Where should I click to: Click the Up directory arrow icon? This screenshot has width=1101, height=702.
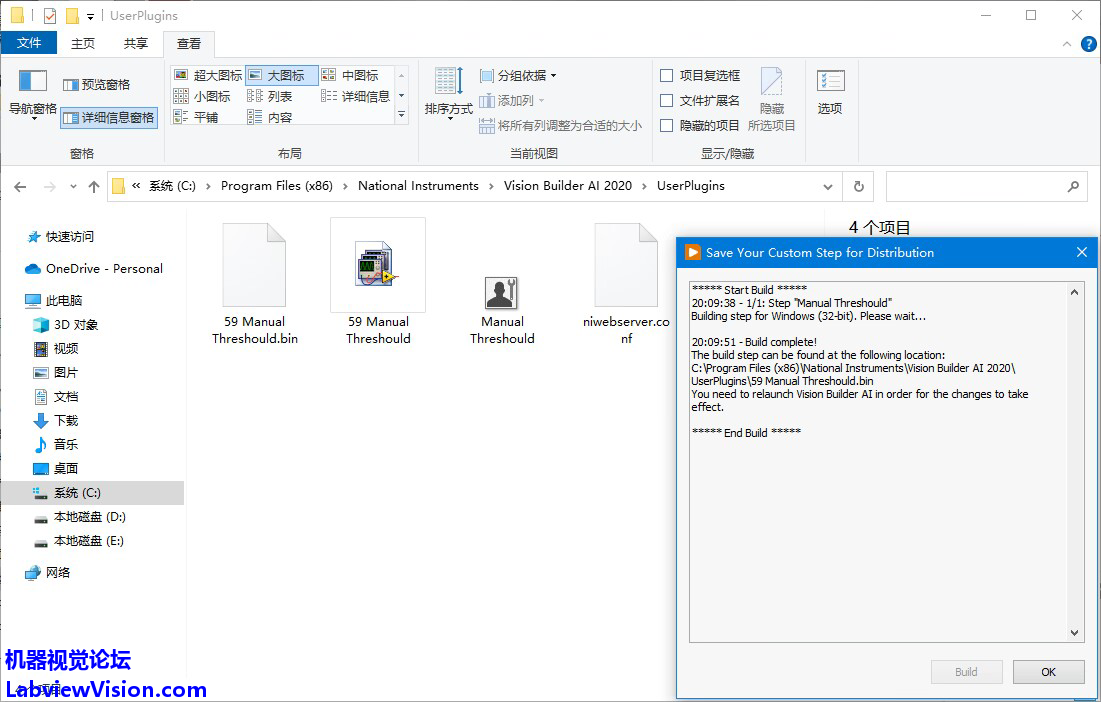(94, 186)
